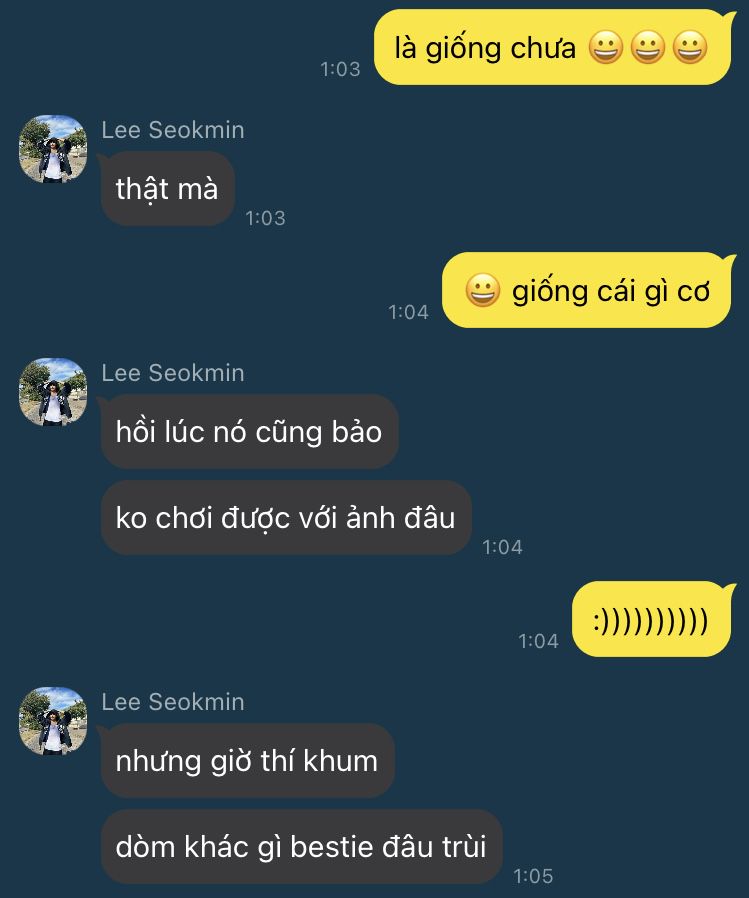The image size is (749, 898).
Task: Tap the 1:03 timestamp next to 'thật mà'
Action: coord(265,218)
